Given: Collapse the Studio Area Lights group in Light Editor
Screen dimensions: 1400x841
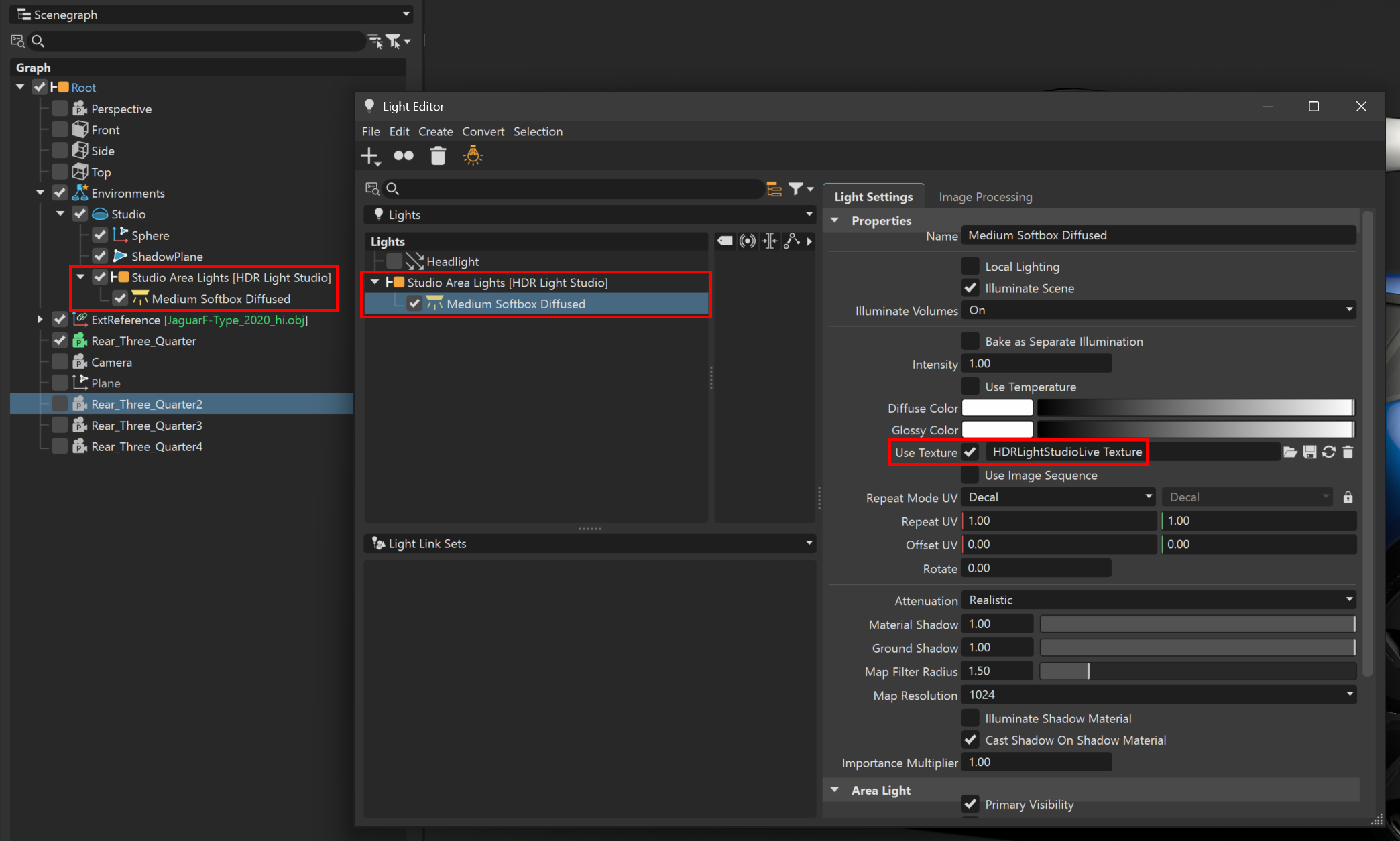Looking at the screenshot, I should coord(375,282).
